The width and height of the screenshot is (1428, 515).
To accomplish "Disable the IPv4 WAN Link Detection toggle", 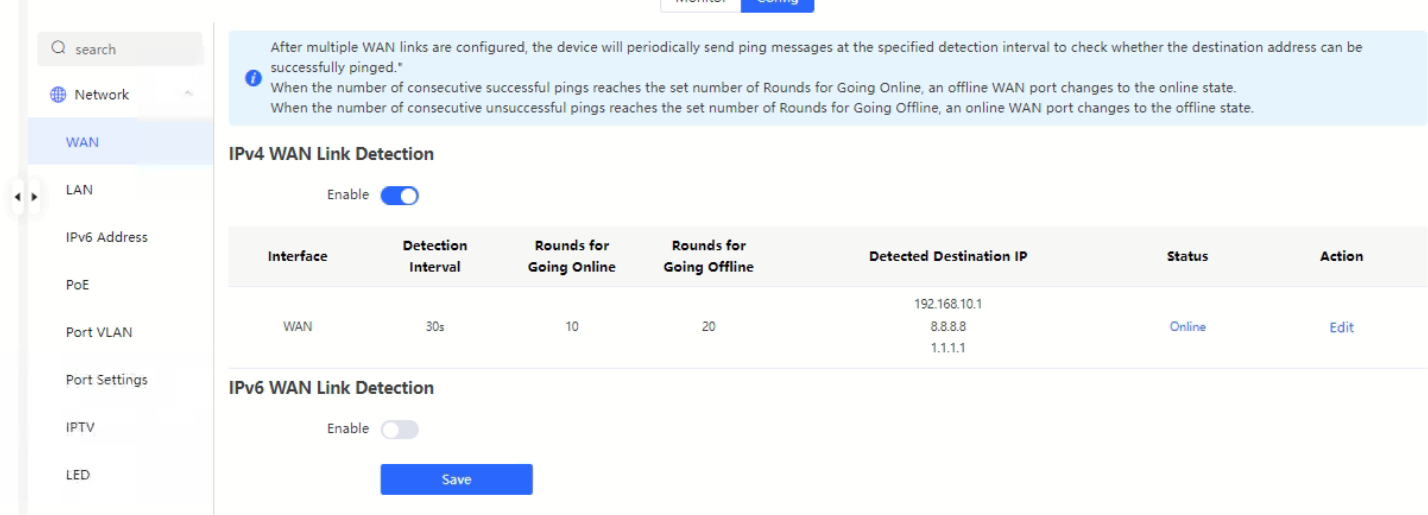I will tap(399, 195).
